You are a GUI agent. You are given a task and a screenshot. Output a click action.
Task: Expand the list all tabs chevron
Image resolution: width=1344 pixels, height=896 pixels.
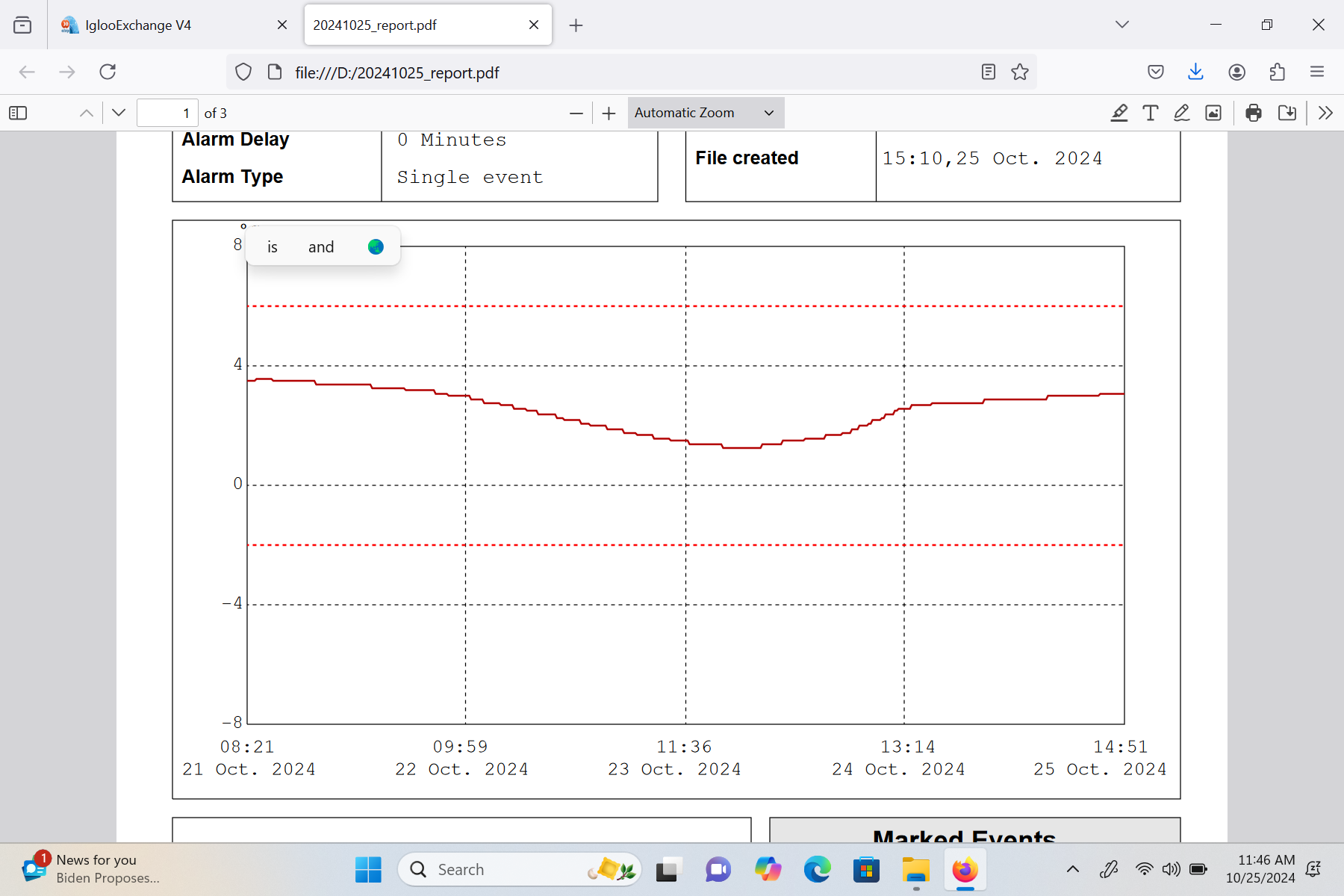[1121, 25]
